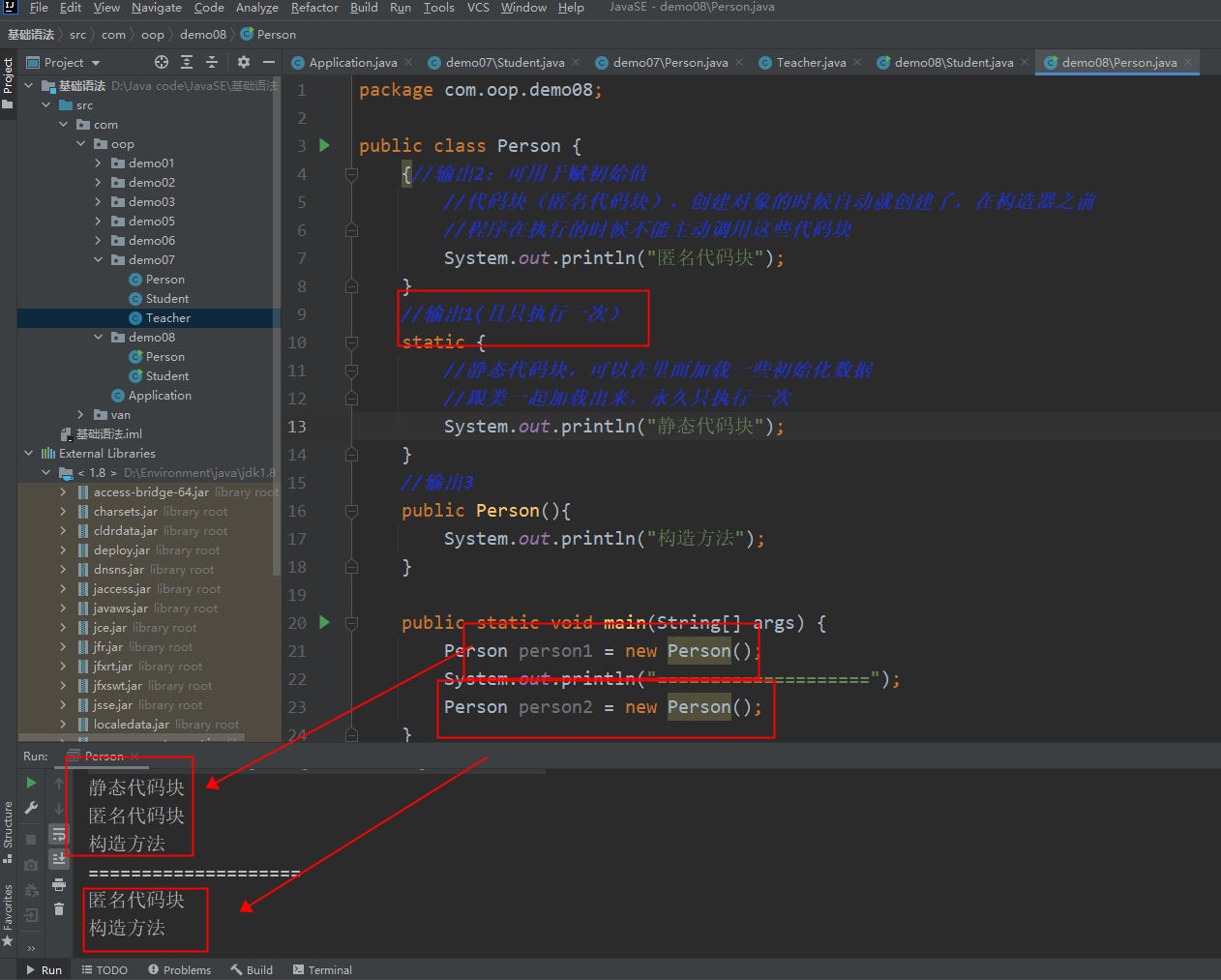The height and width of the screenshot is (980, 1221).
Task: Click the Run tool window button
Action: [44, 969]
